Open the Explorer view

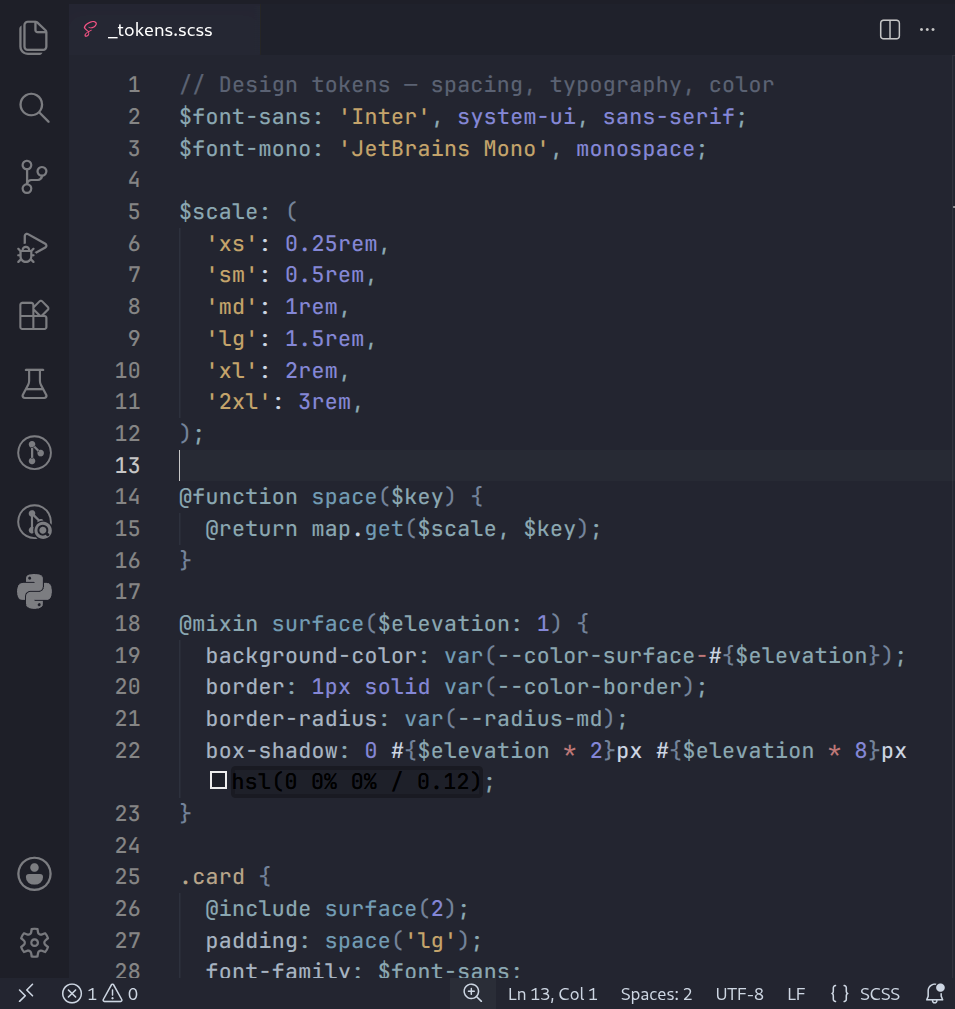(33, 37)
